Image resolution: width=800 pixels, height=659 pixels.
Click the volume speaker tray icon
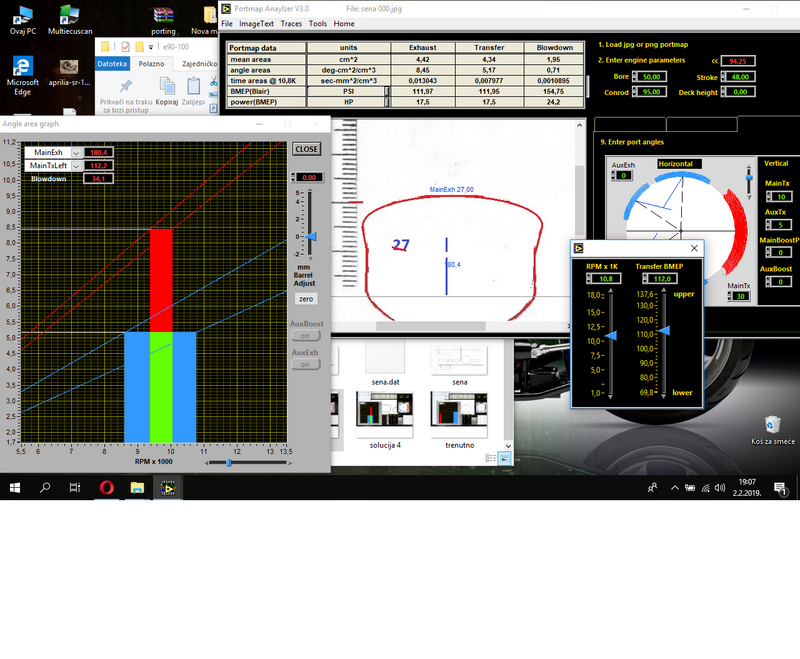coord(720,488)
